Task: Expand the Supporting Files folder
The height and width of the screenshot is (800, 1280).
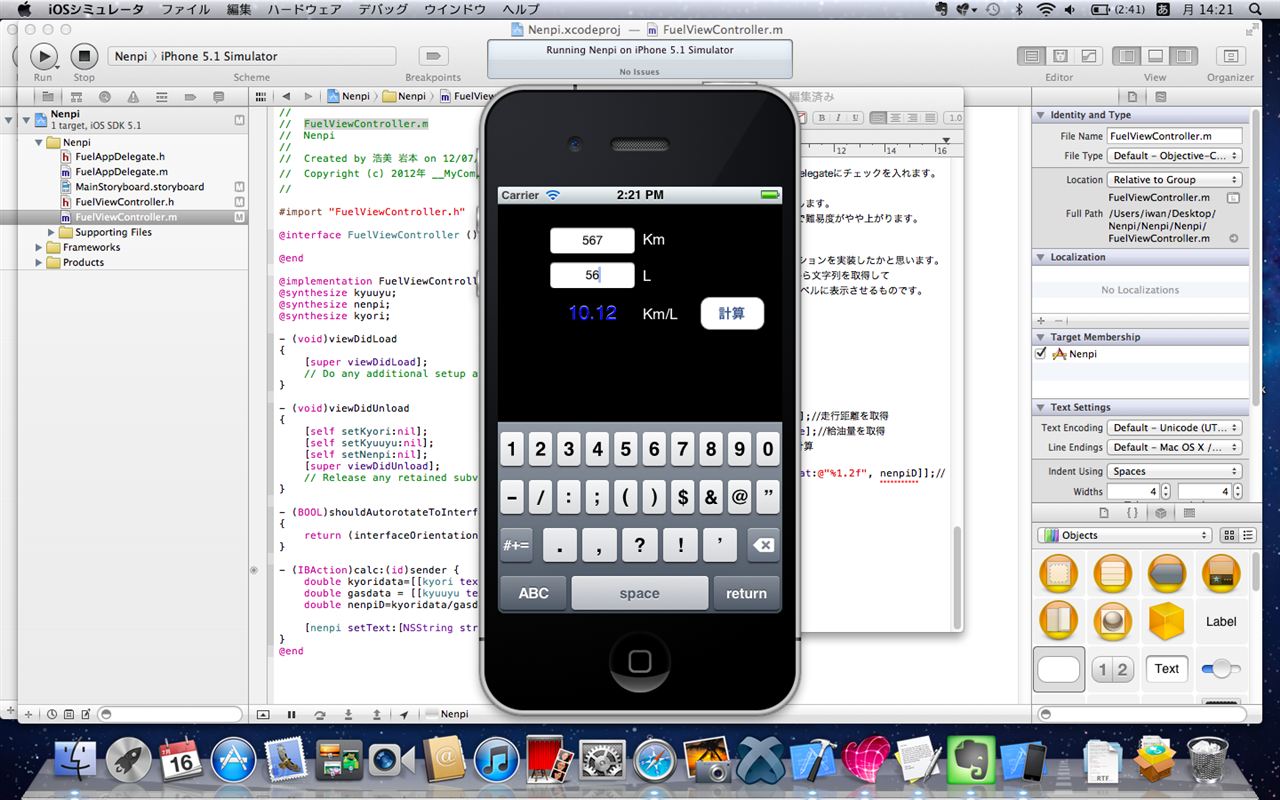Action: point(52,232)
